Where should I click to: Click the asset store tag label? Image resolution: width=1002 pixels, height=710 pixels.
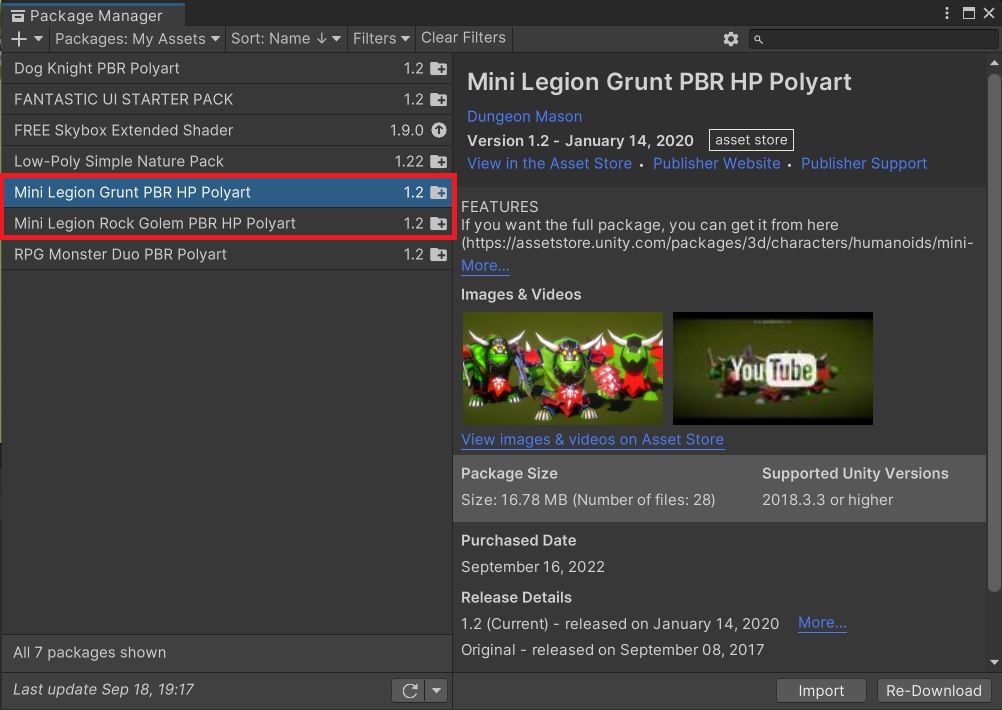pos(751,140)
